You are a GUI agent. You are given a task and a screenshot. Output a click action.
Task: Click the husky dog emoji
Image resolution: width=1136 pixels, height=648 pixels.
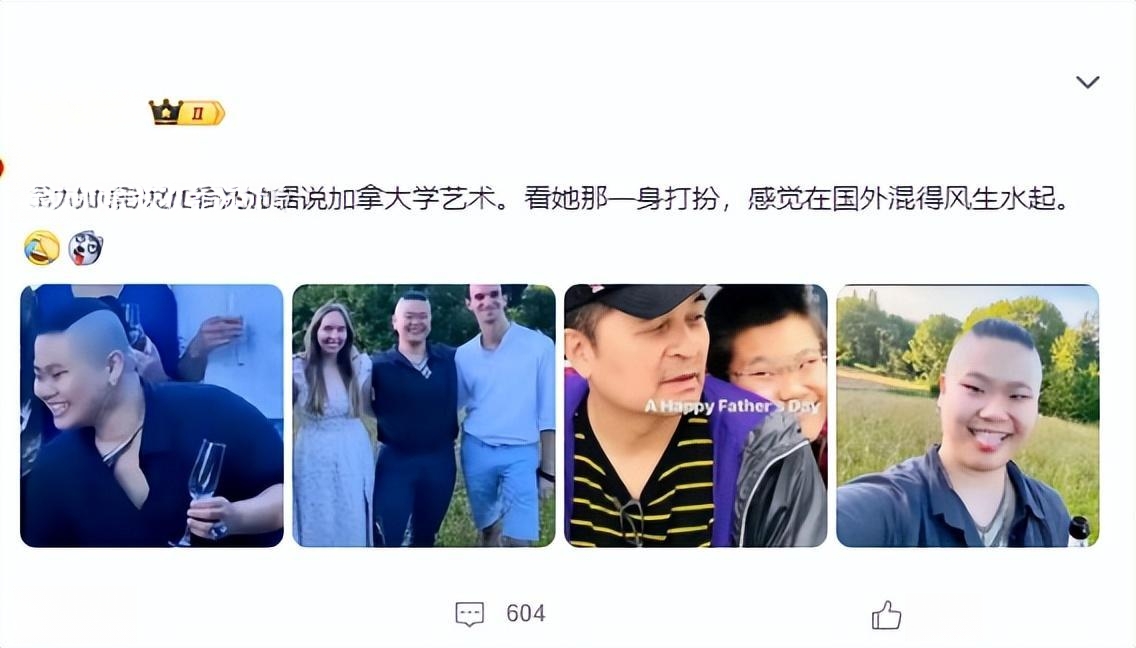coord(85,248)
